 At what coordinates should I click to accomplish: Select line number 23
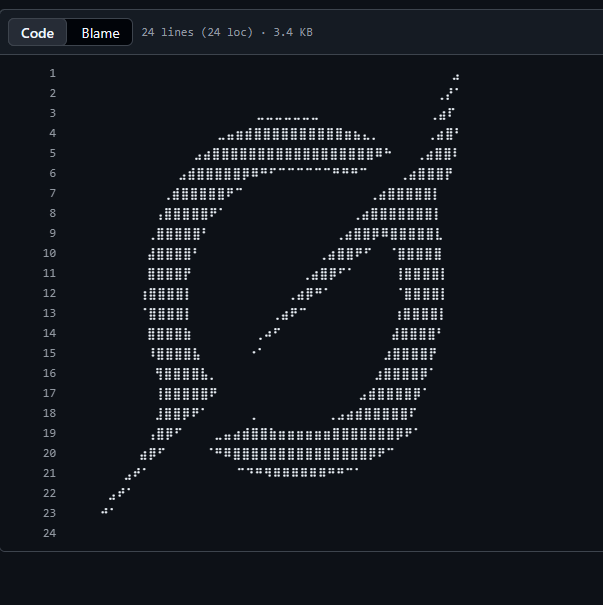click(50, 514)
